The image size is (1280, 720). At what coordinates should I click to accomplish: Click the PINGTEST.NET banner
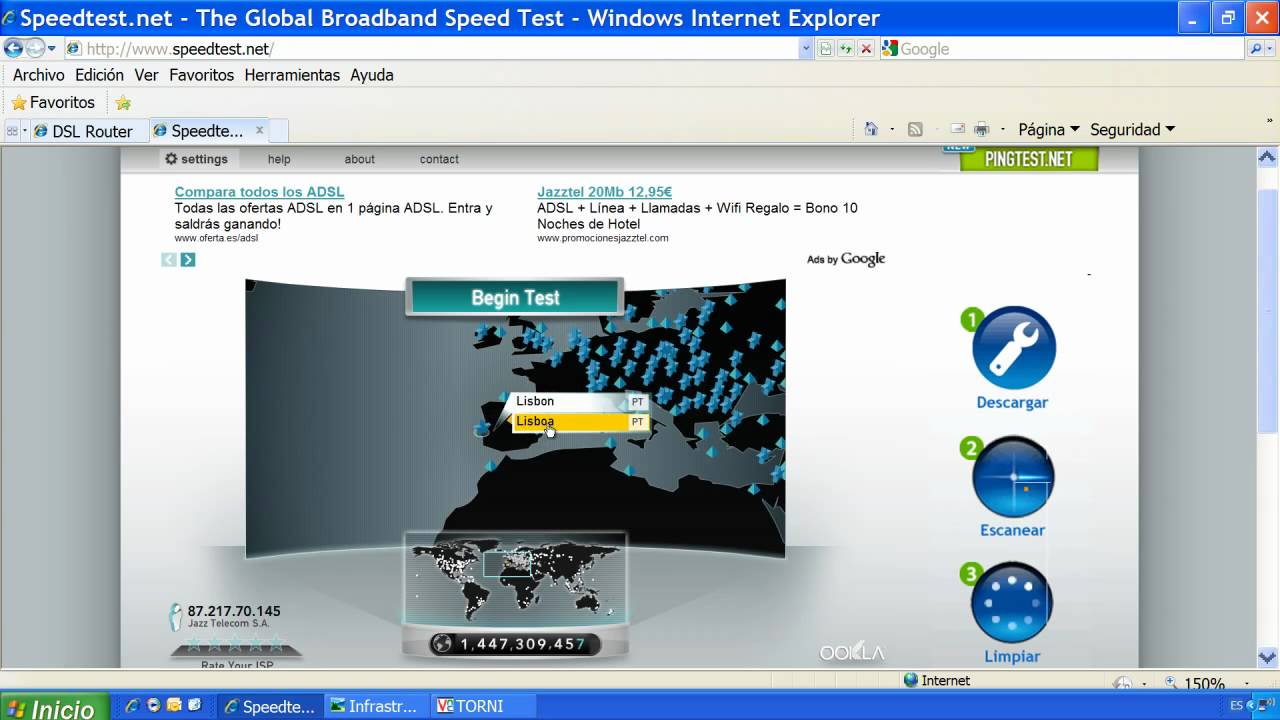(x=1029, y=158)
